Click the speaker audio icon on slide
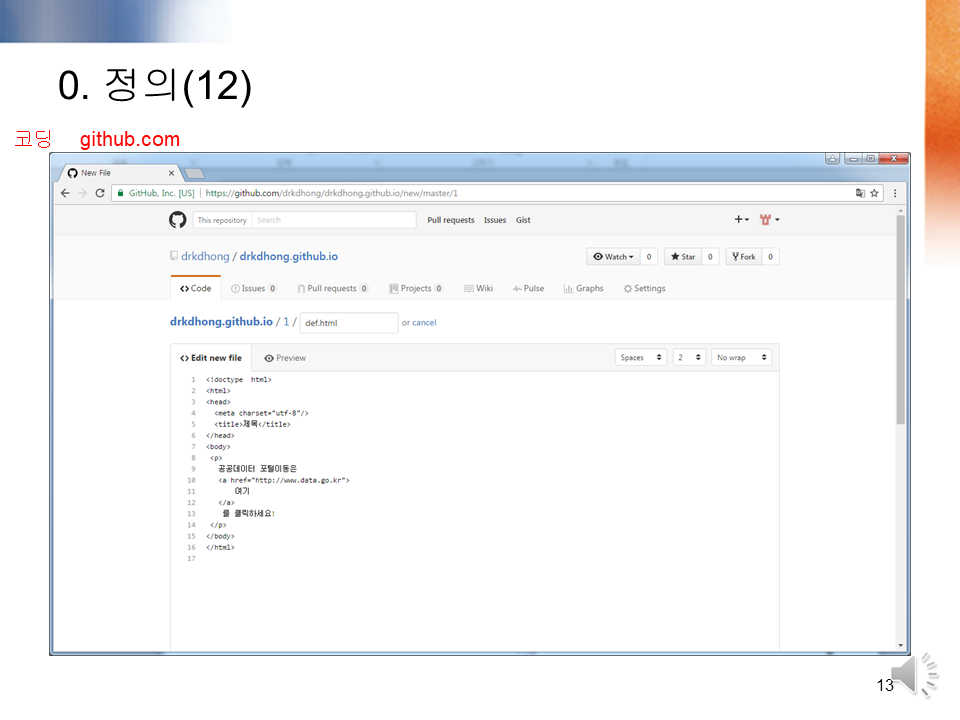 click(x=915, y=675)
